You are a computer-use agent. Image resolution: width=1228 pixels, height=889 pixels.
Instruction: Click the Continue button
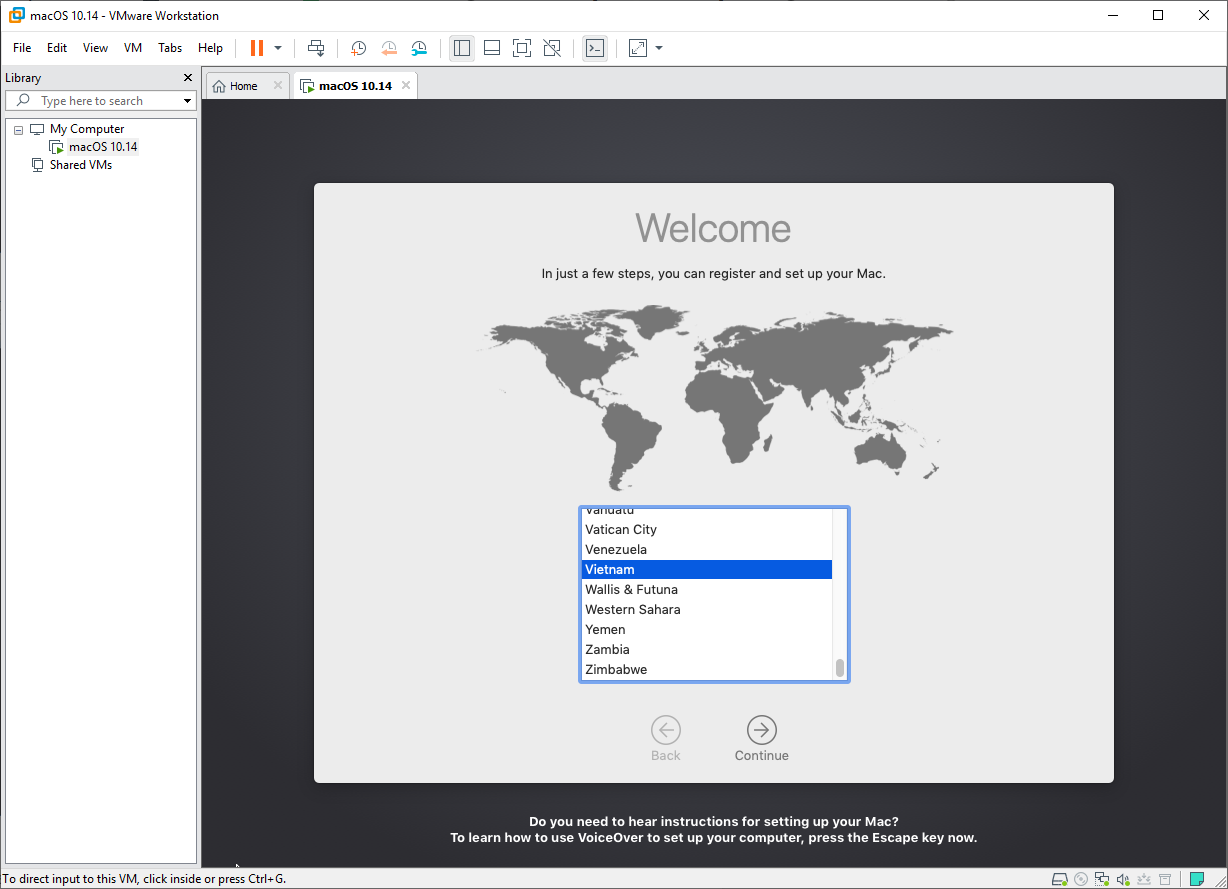(x=761, y=732)
